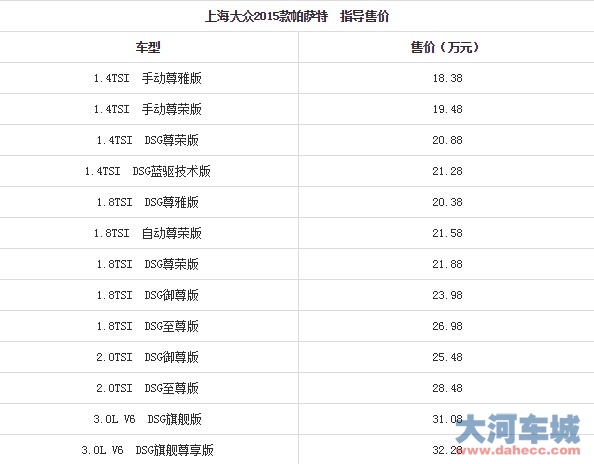This screenshot has width=594, height=464.
Task: Click the 18.38 price cell
Action: pos(447,78)
